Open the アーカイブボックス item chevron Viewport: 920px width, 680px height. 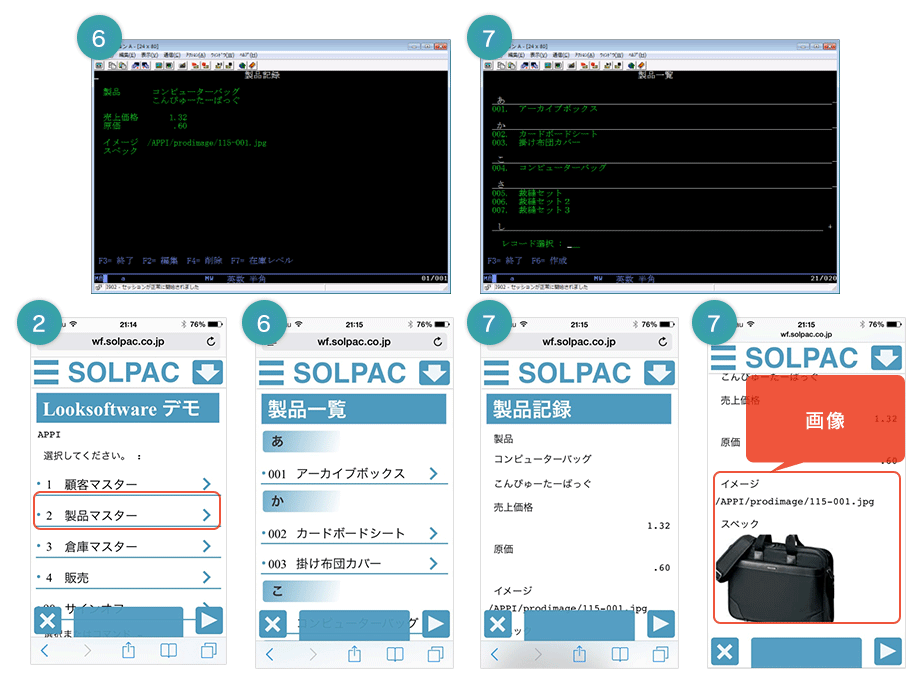click(433, 473)
